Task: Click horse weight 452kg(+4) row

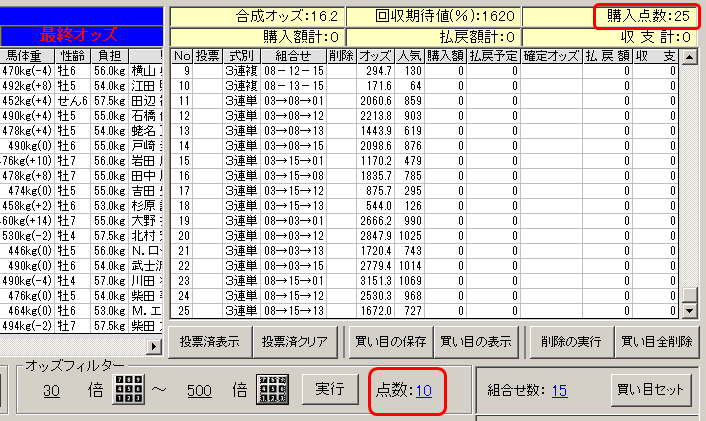Action: click(x=27, y=101)
